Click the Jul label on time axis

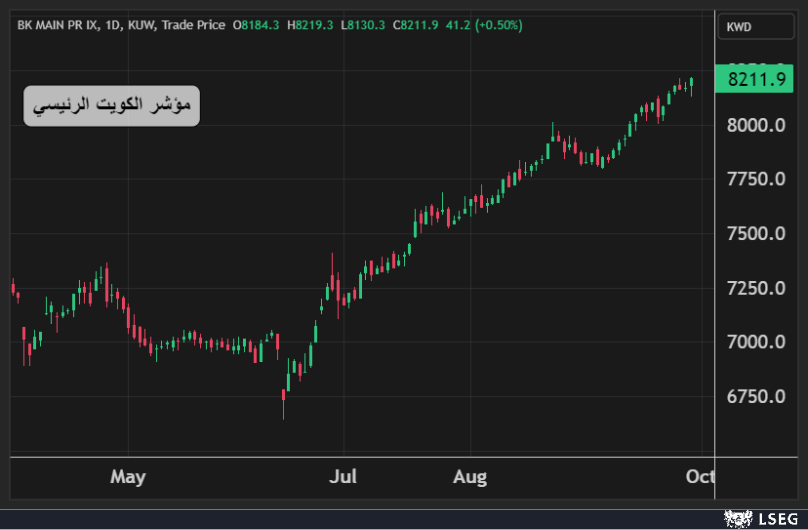coord(344,477)
